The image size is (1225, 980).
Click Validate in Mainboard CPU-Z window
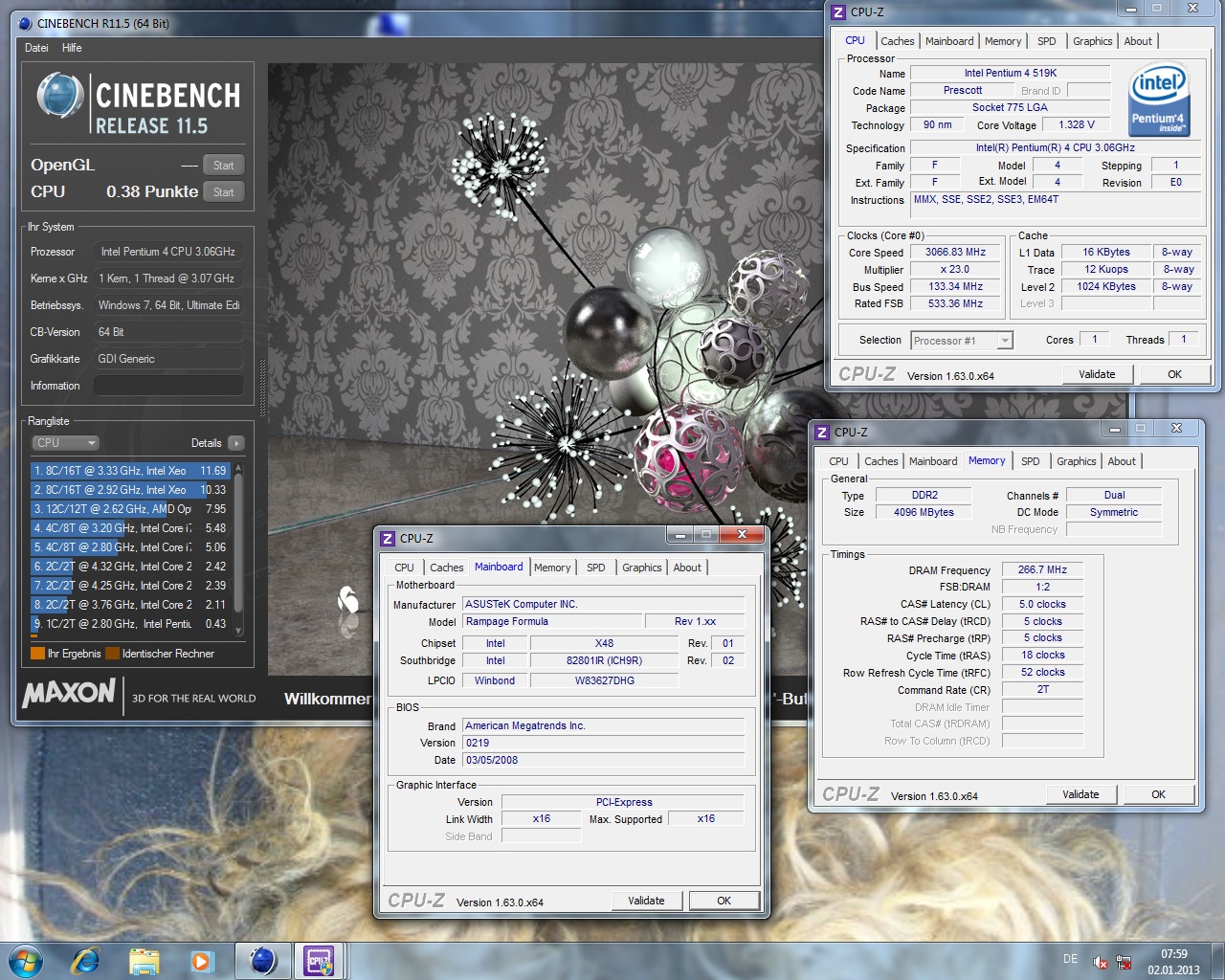click(x=646, y=901)
